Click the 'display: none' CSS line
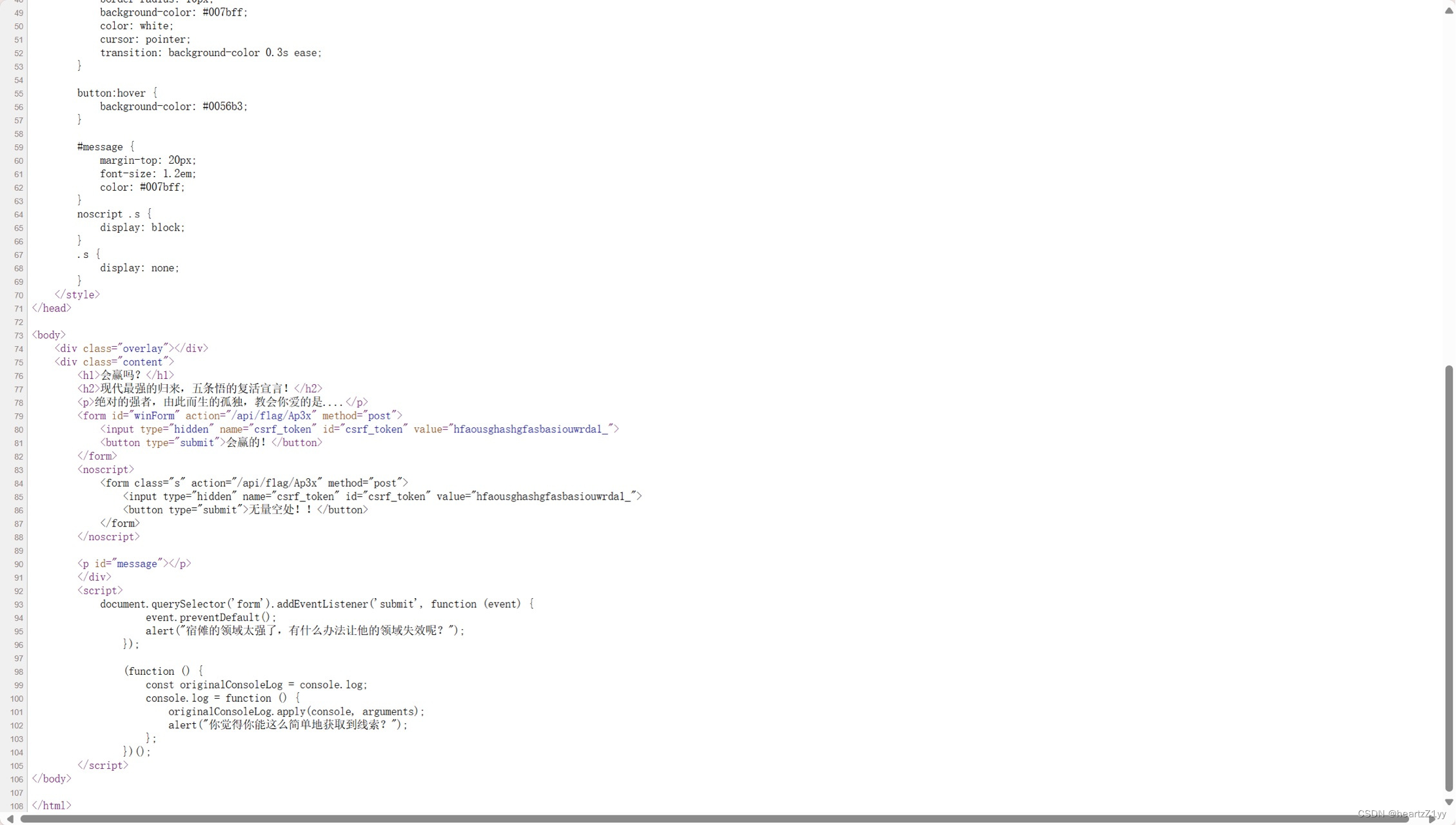The width and height of the screenshot is (1456, 825). (x=139, y=268)
